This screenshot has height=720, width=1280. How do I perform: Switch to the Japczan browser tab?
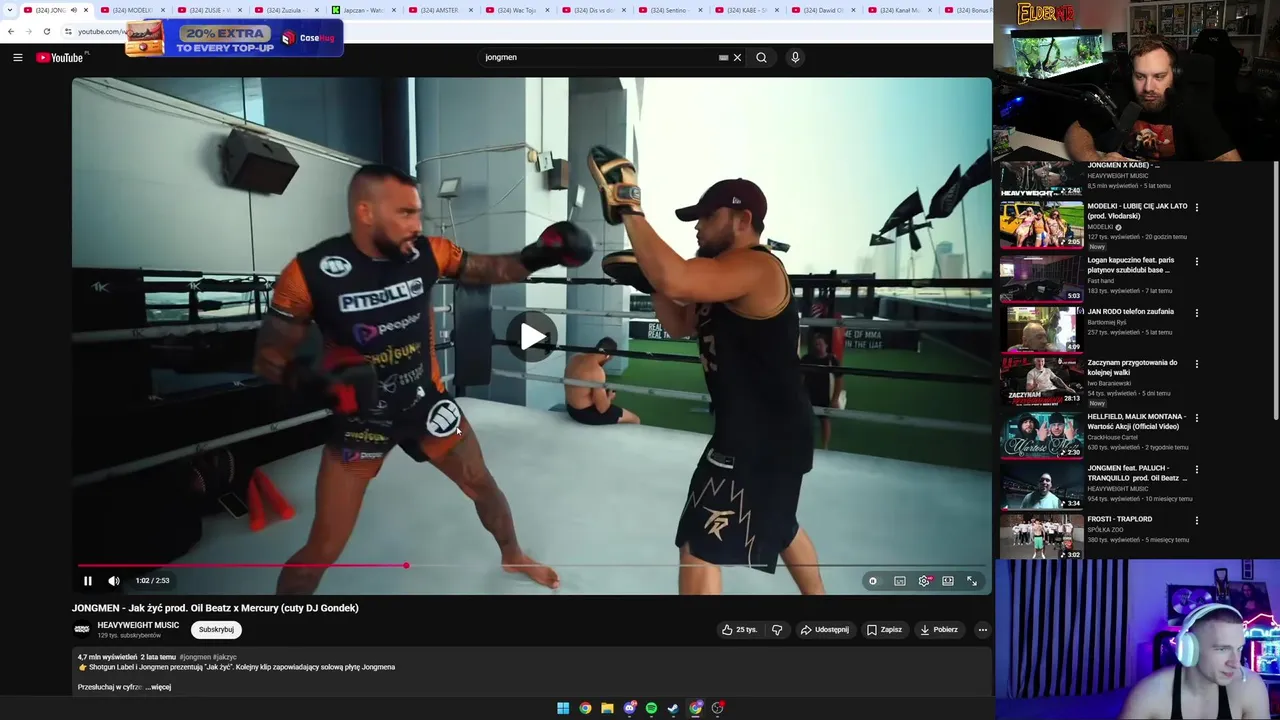tap(363, 10)
